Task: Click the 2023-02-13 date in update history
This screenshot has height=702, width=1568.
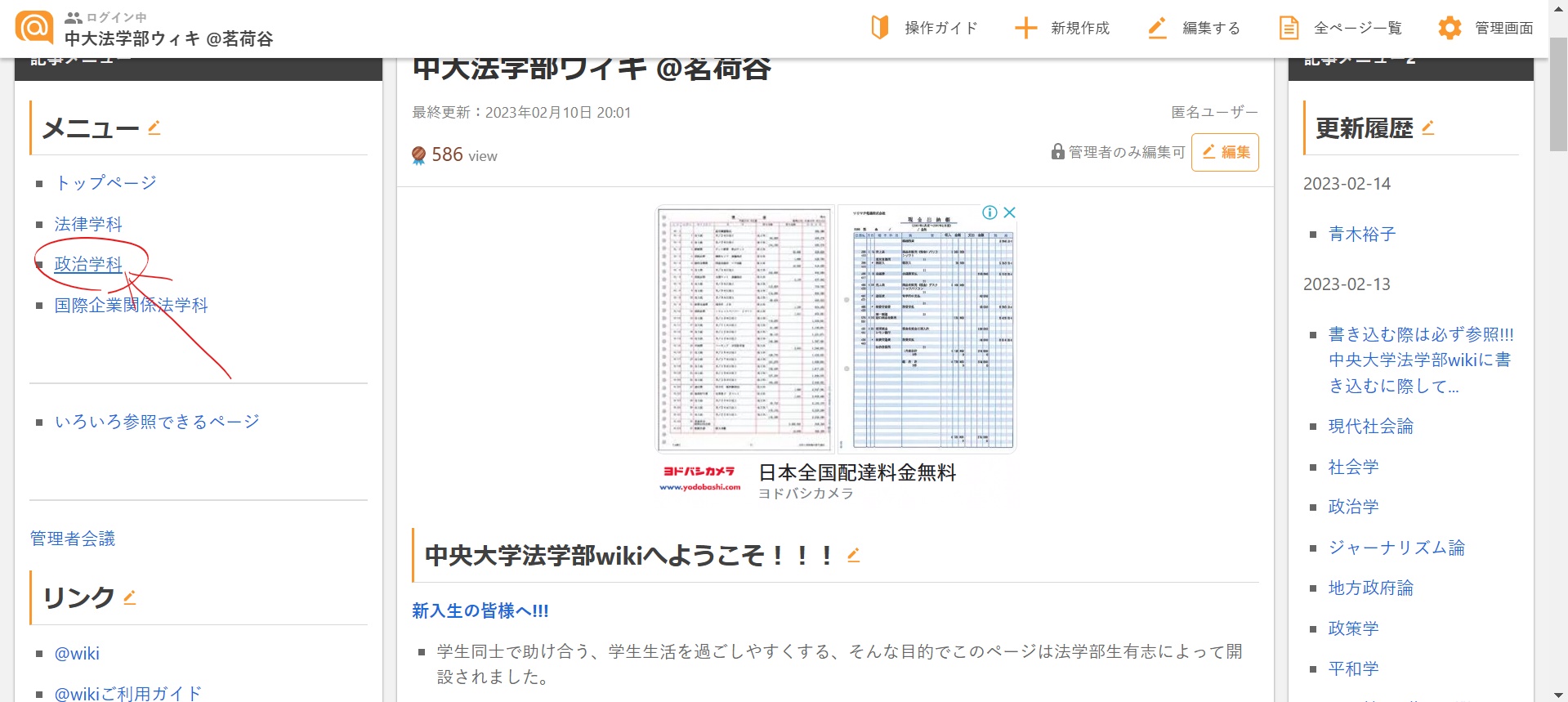Action: (1347, 284)
